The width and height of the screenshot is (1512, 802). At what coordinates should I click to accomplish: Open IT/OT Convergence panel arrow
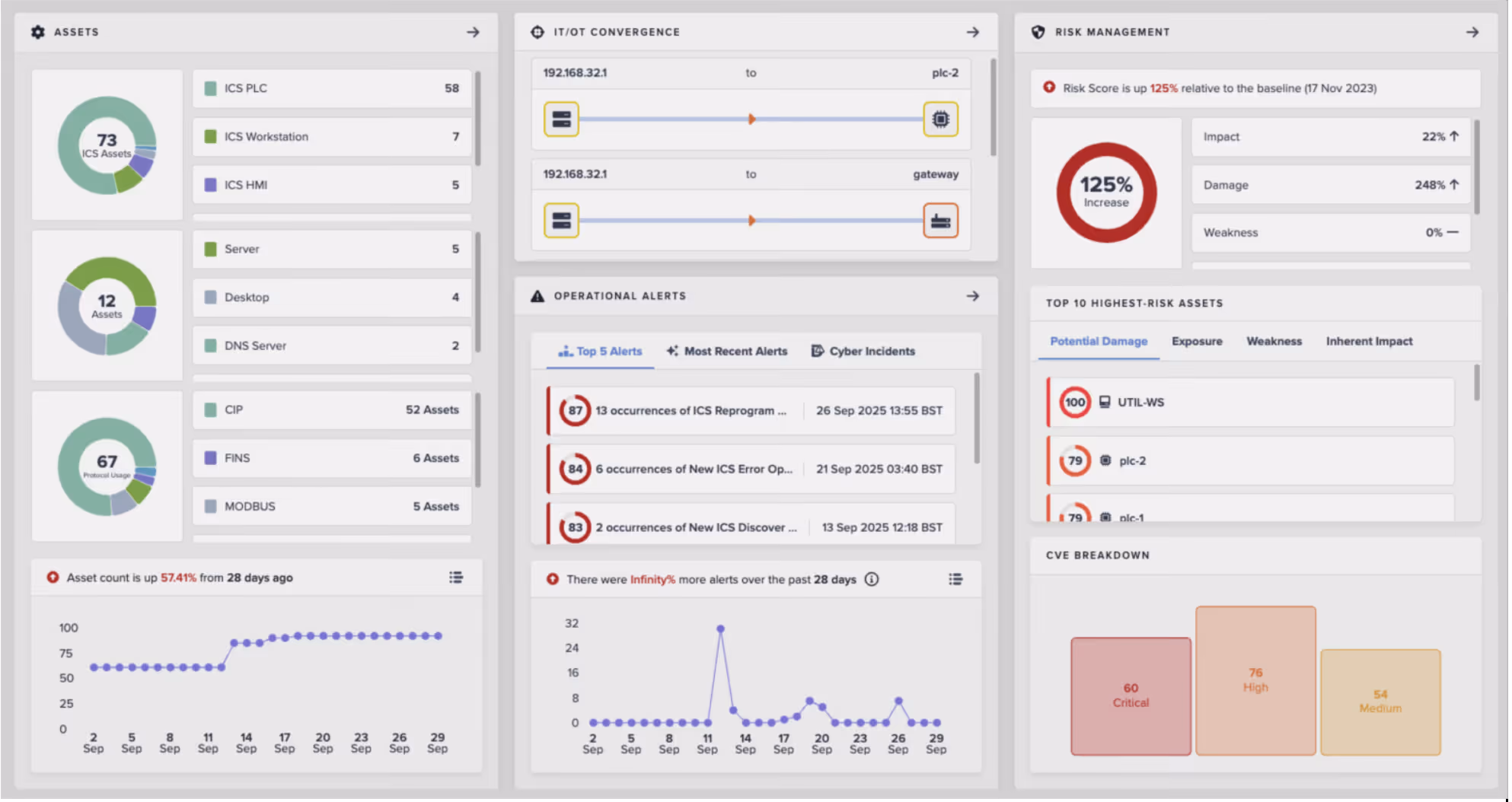972,32
